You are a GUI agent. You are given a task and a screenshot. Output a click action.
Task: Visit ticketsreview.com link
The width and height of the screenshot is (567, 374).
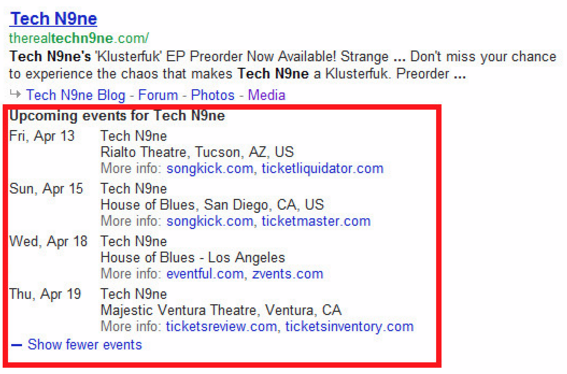pos(221,326)
